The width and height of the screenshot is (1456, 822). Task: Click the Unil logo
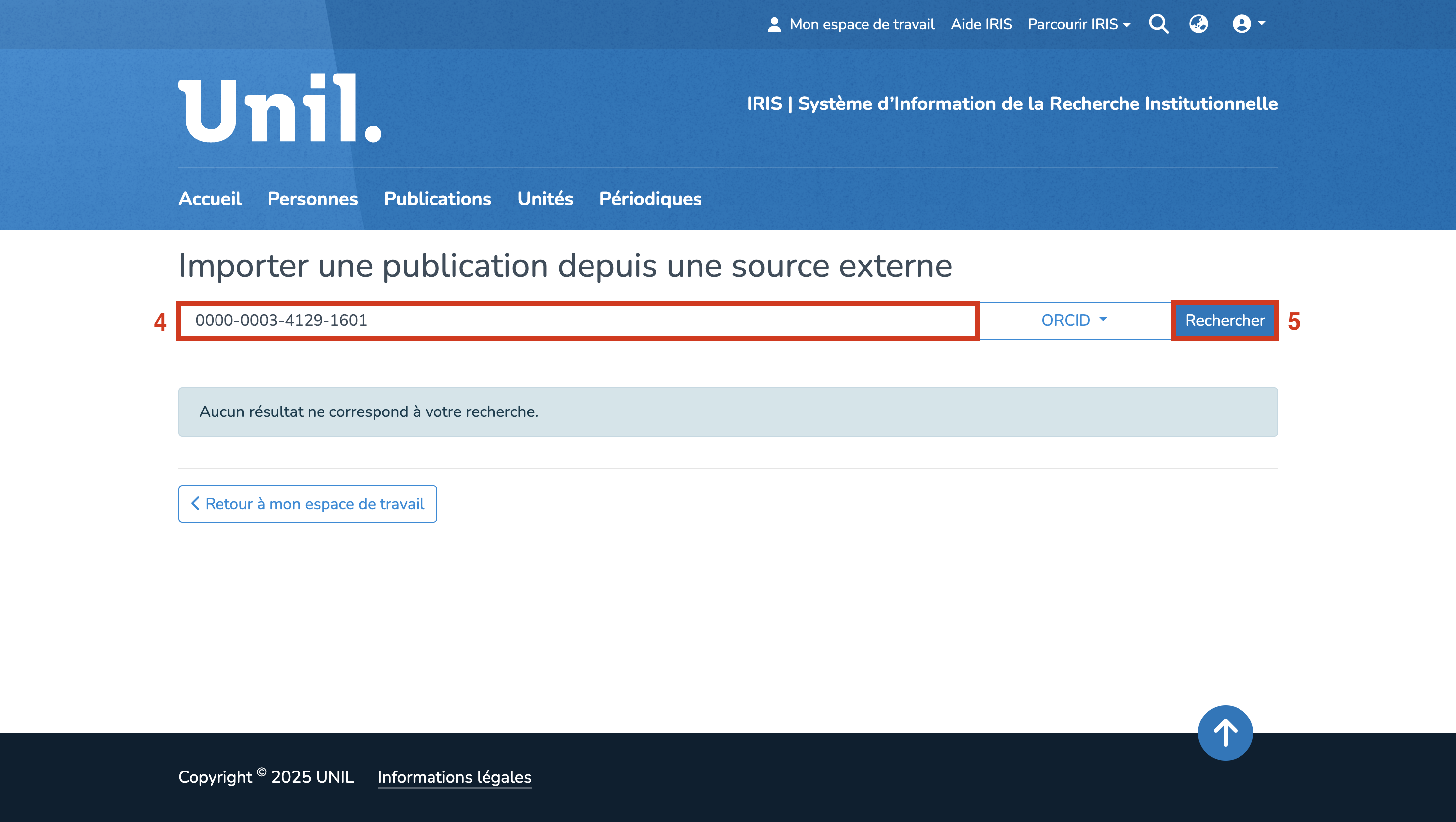pyautogui.click(x=280, y=108)
